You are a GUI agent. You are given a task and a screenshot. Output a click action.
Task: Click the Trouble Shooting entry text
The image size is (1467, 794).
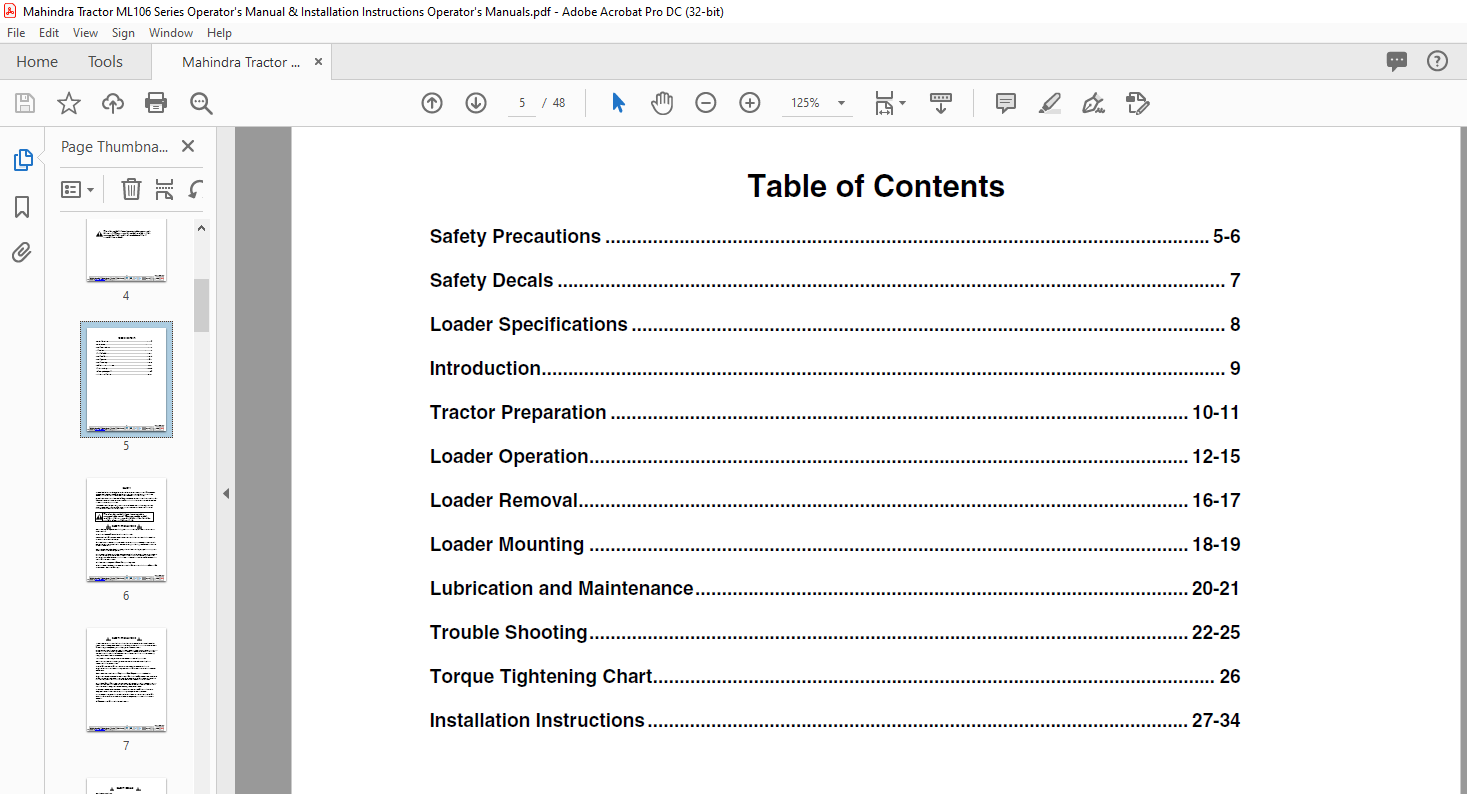pos(509,633)
